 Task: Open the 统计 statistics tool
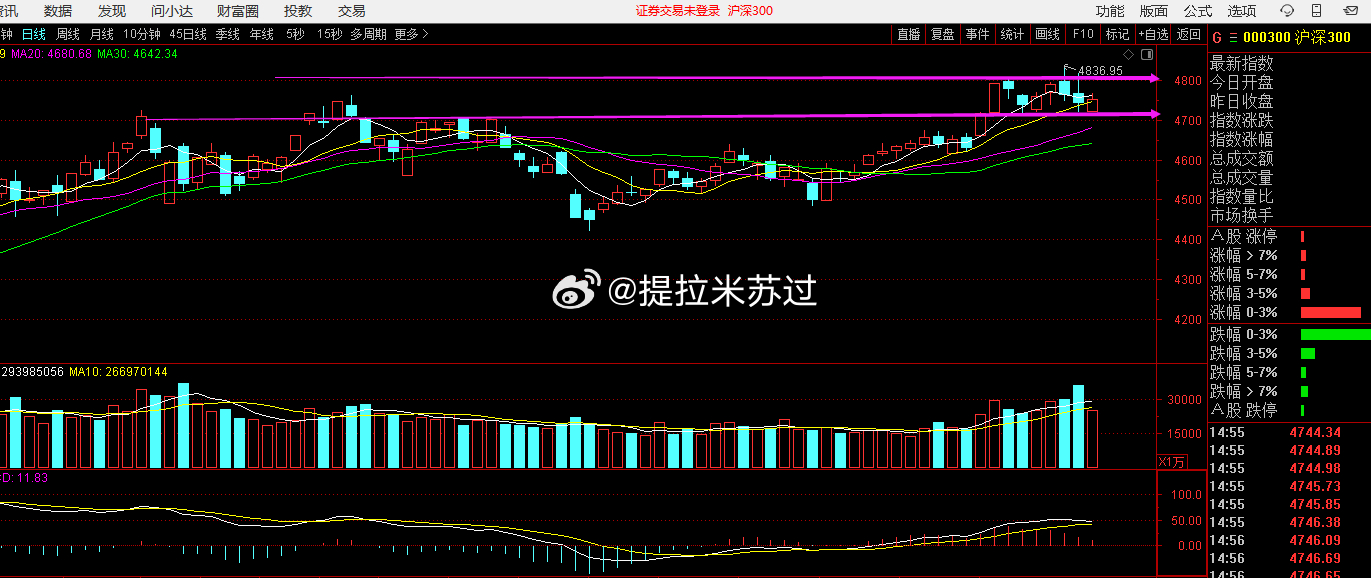tap(1011, 33)
